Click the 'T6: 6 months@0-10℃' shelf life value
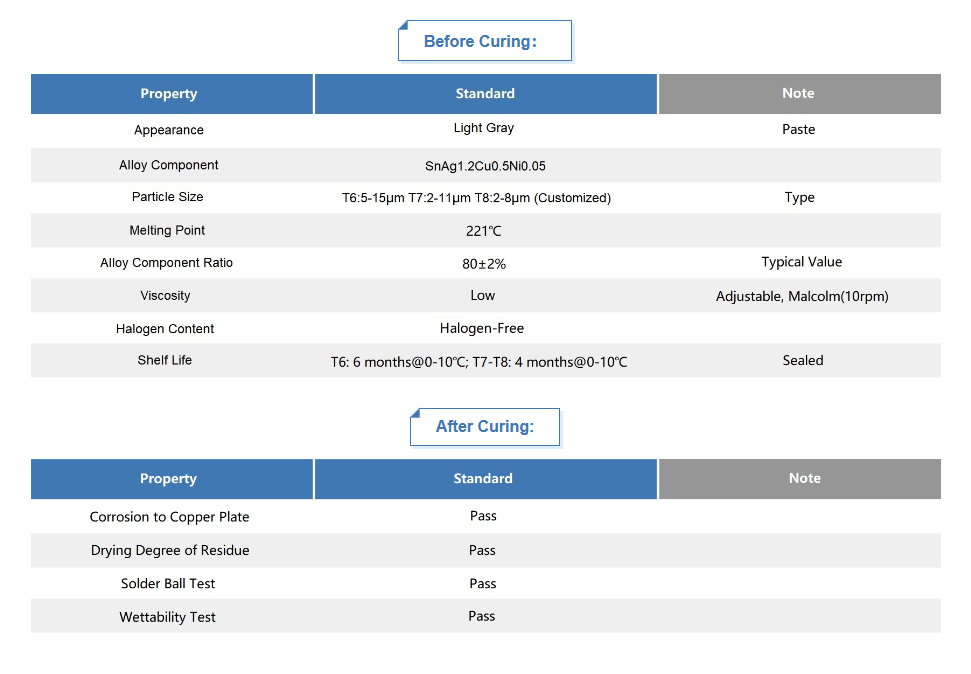971x674 pixels. [x=399, y=362]
